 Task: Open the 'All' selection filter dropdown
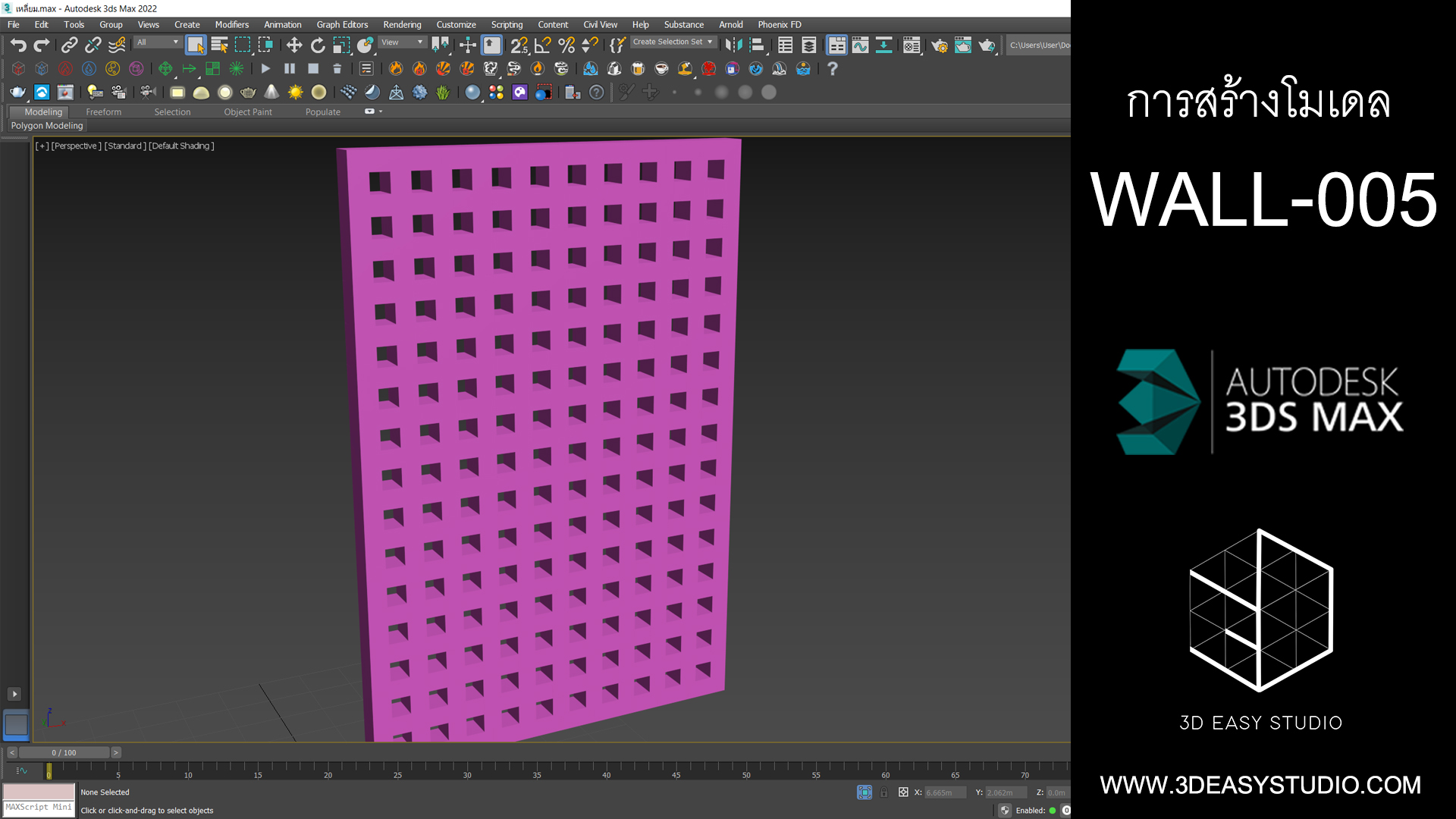[x=158, y=42]
